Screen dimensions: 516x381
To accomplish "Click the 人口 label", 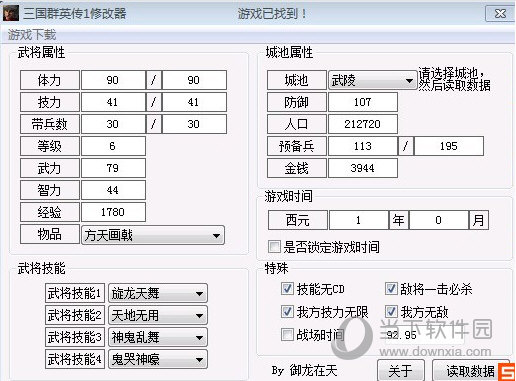I will 297,124.
